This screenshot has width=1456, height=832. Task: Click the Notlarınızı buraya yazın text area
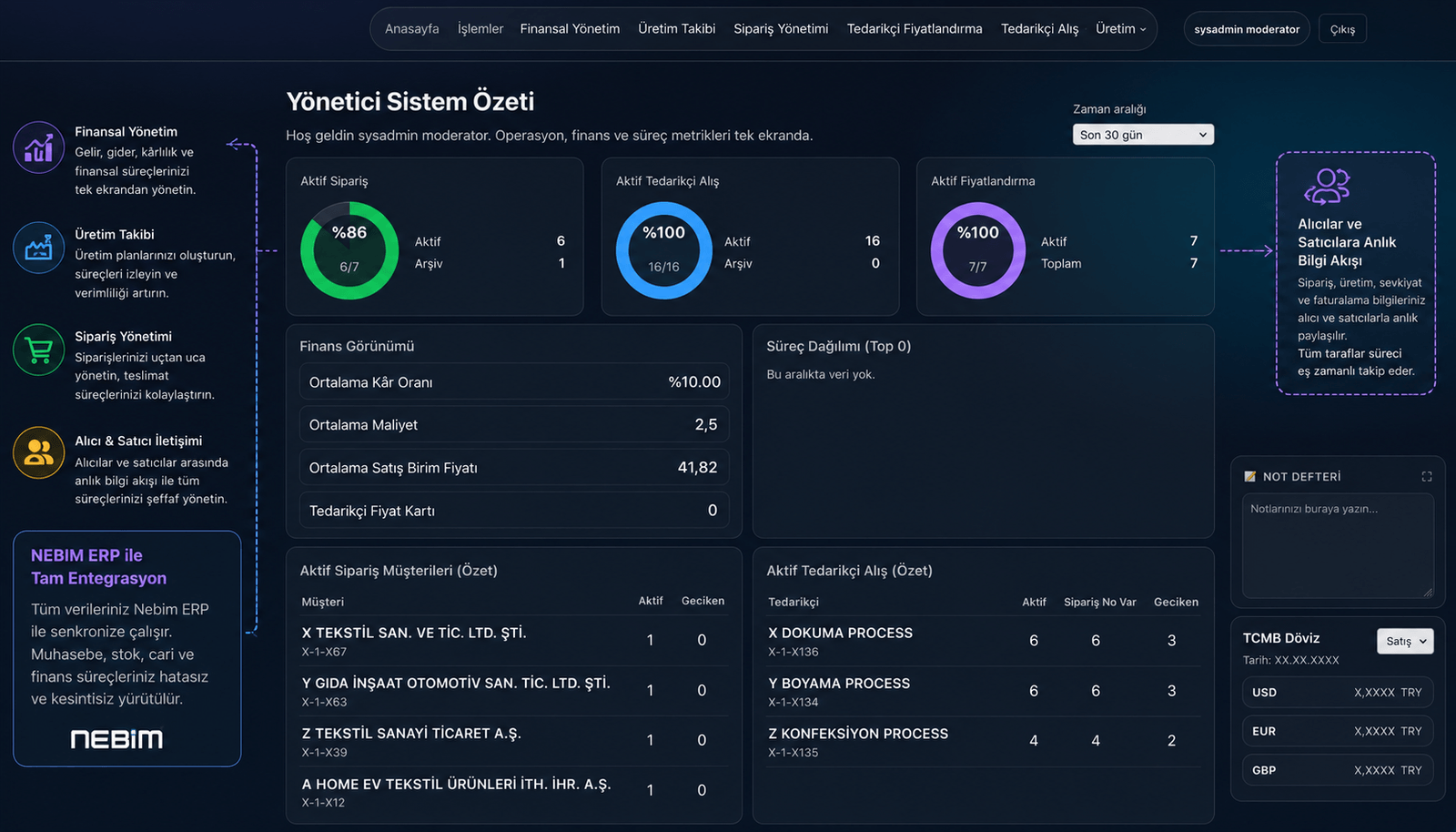tap(1338, 545)
